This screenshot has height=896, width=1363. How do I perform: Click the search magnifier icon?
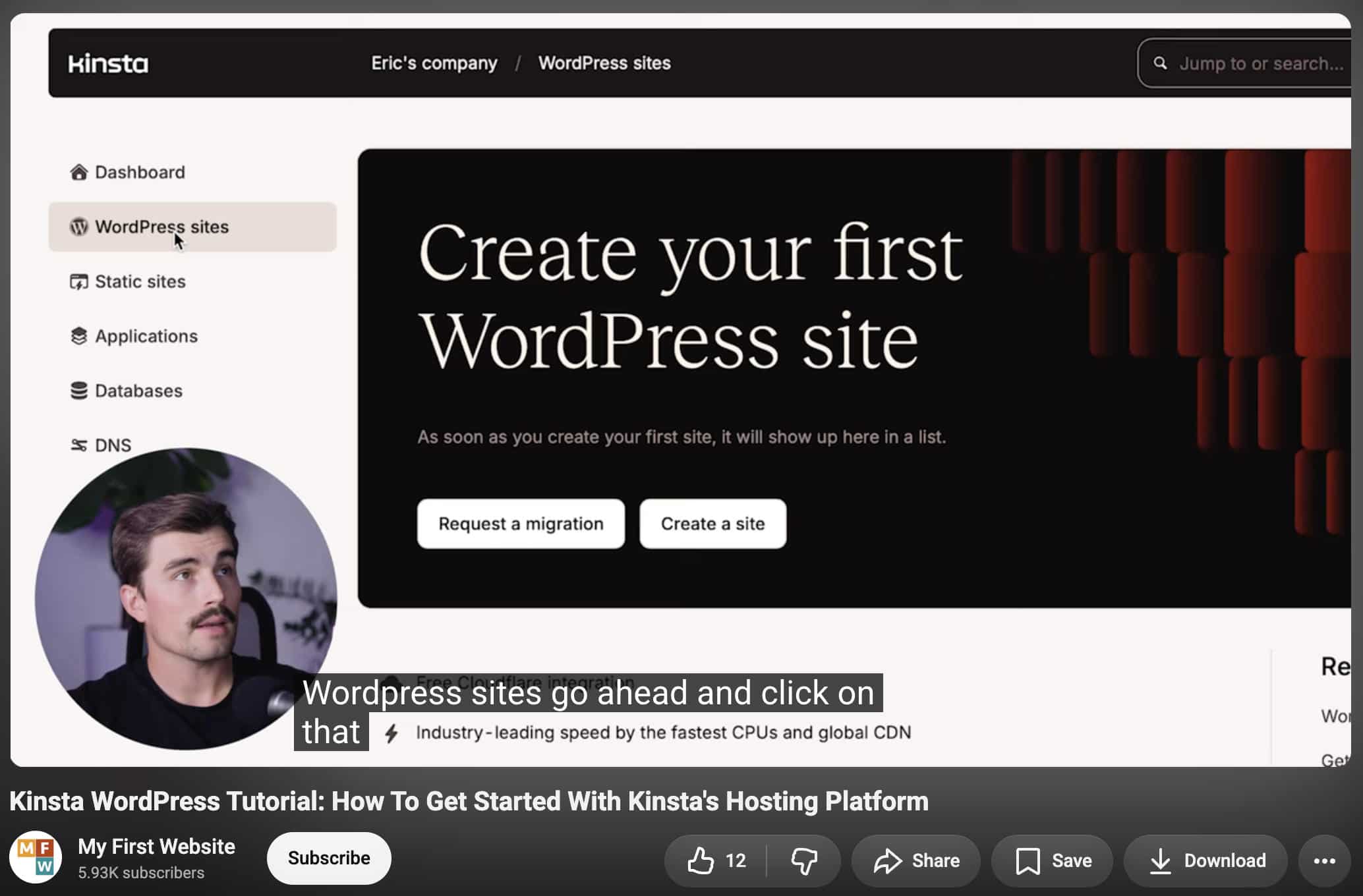(x=1160, y=63)
